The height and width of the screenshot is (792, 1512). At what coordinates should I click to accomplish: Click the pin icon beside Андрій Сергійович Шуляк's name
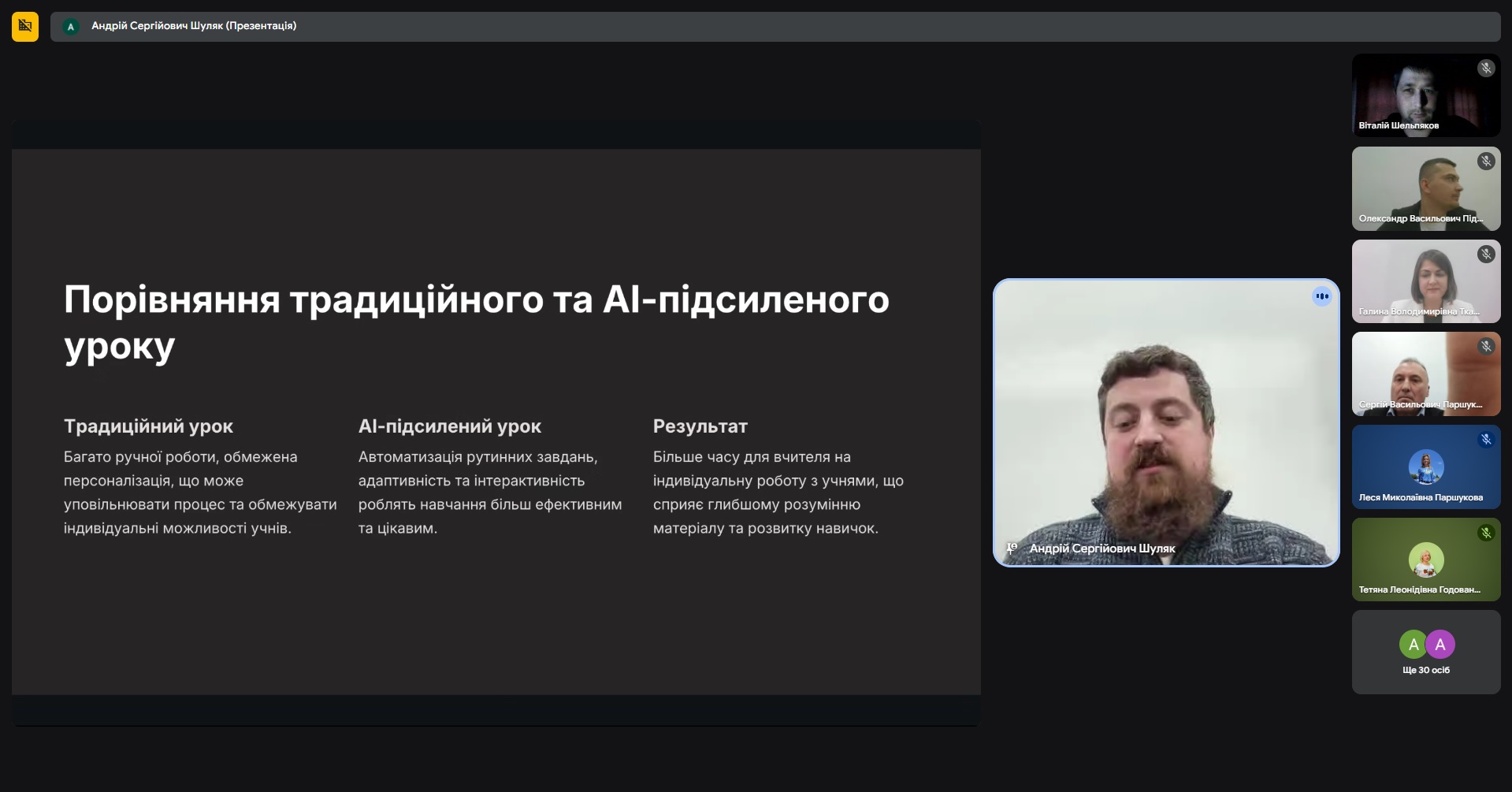point(1012,548)
